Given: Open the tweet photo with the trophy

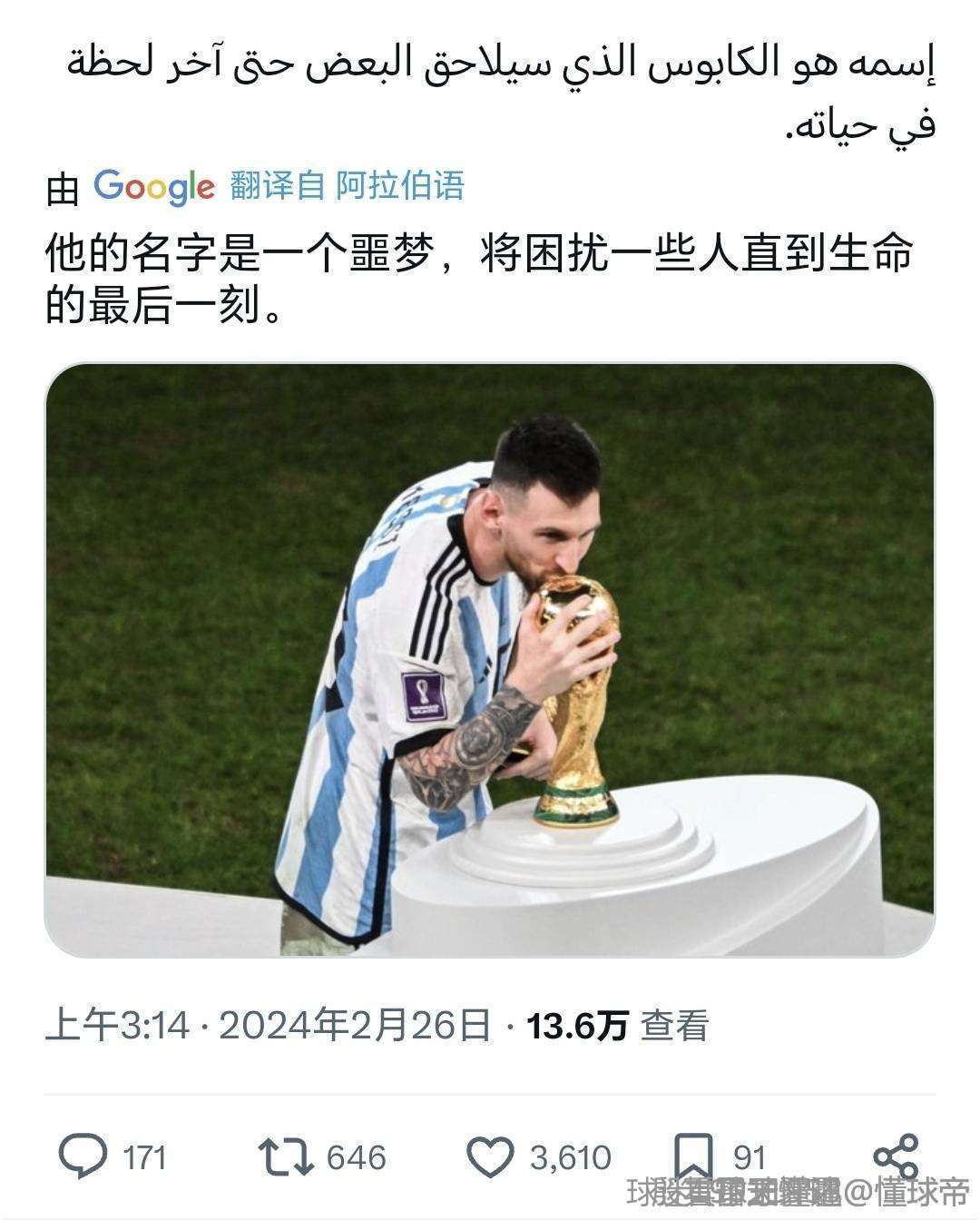Looking at the screenshot, I should (490, 660).
